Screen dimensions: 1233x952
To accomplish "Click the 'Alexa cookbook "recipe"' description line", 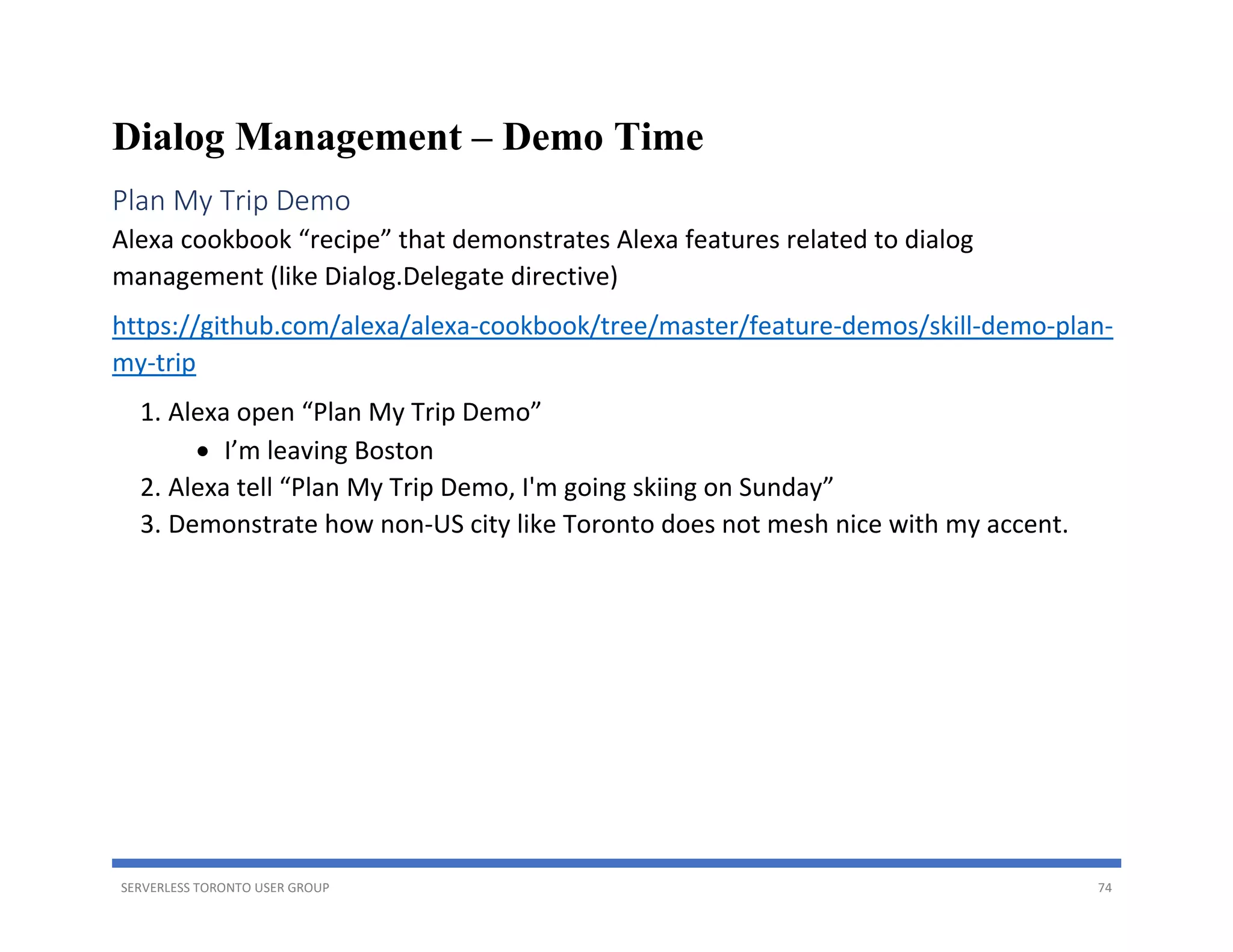I will (x=542, y=240).
